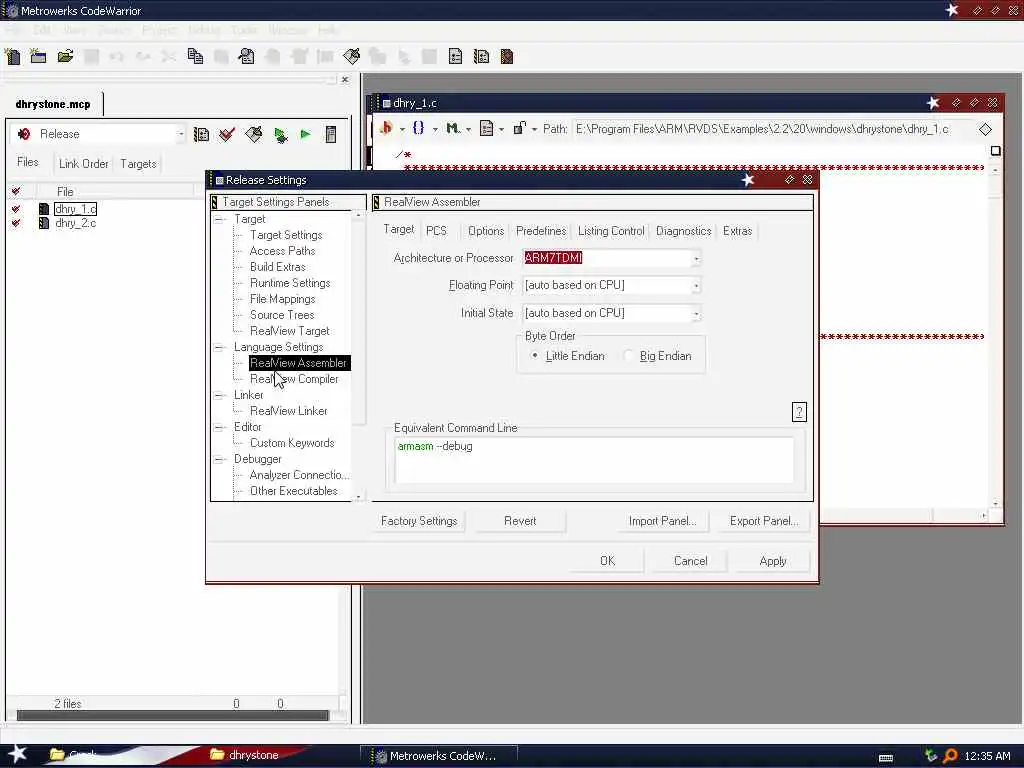
Task: Click the Factory Settings button
Action: point(419,521)
